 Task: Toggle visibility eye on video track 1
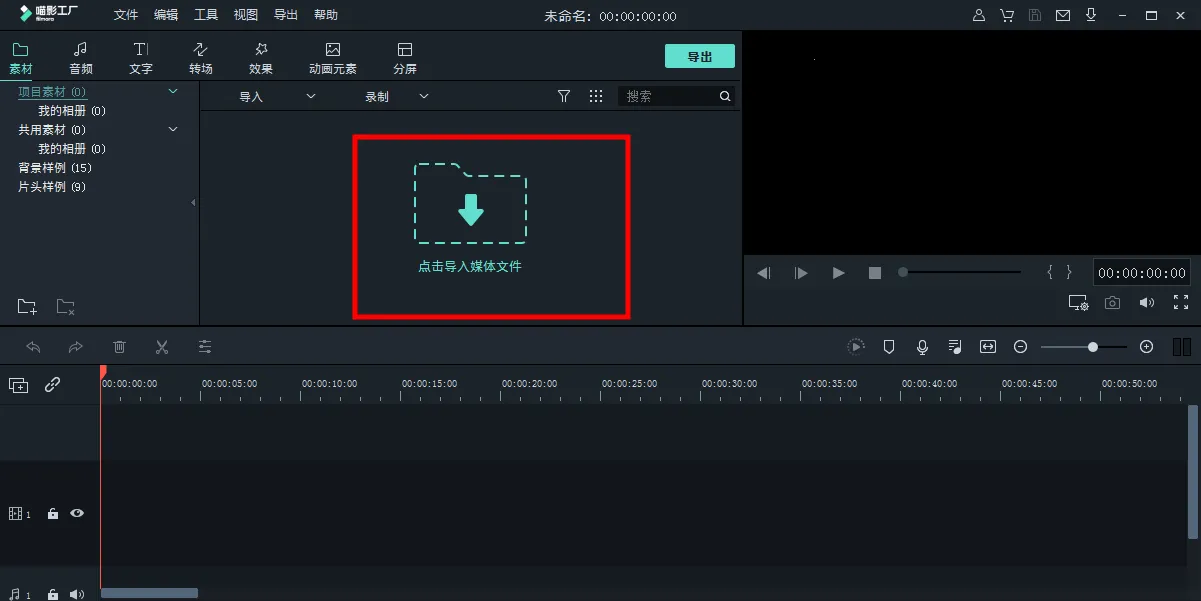tap(77, 513)
